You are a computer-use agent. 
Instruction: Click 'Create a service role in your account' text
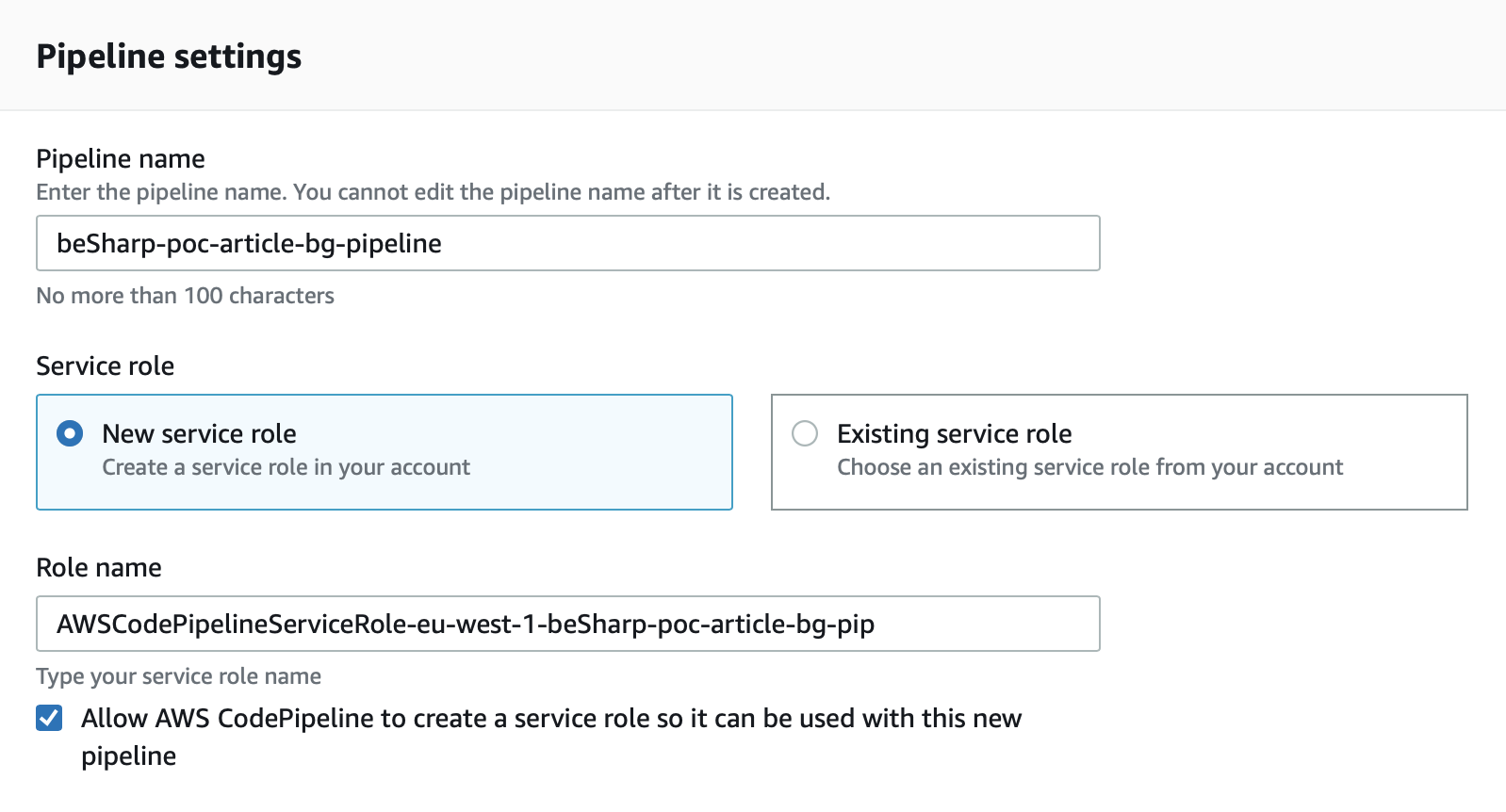pyautogui.click(x=286, y=467)
